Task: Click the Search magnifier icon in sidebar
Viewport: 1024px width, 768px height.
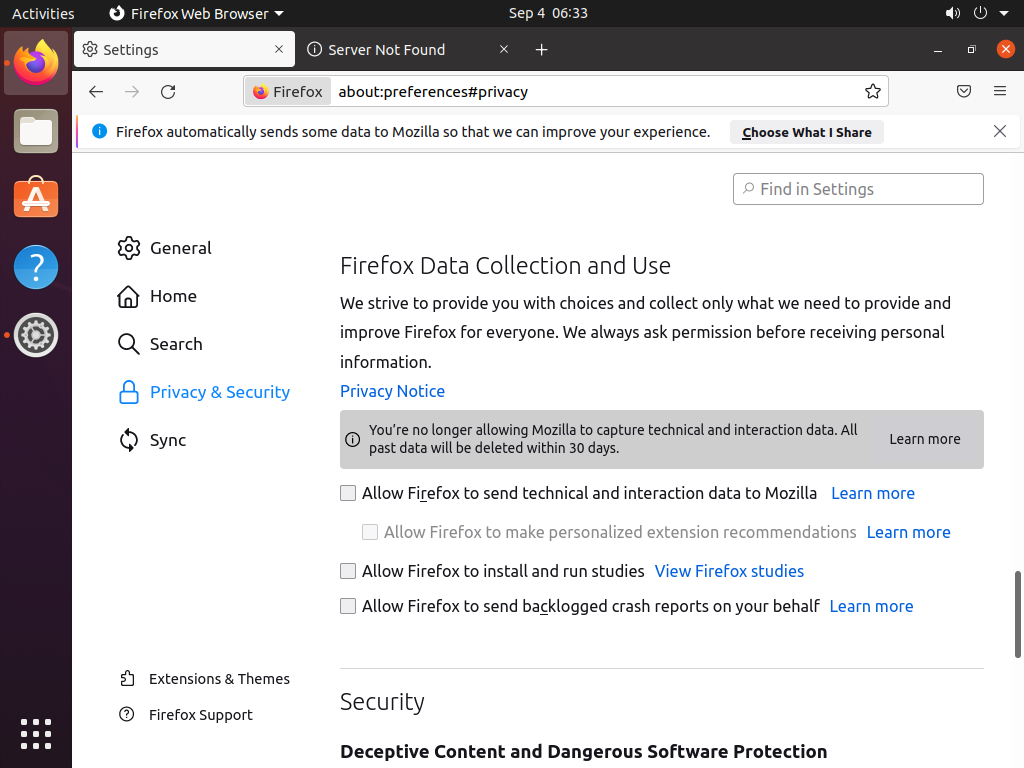Action: coord(129,344)
